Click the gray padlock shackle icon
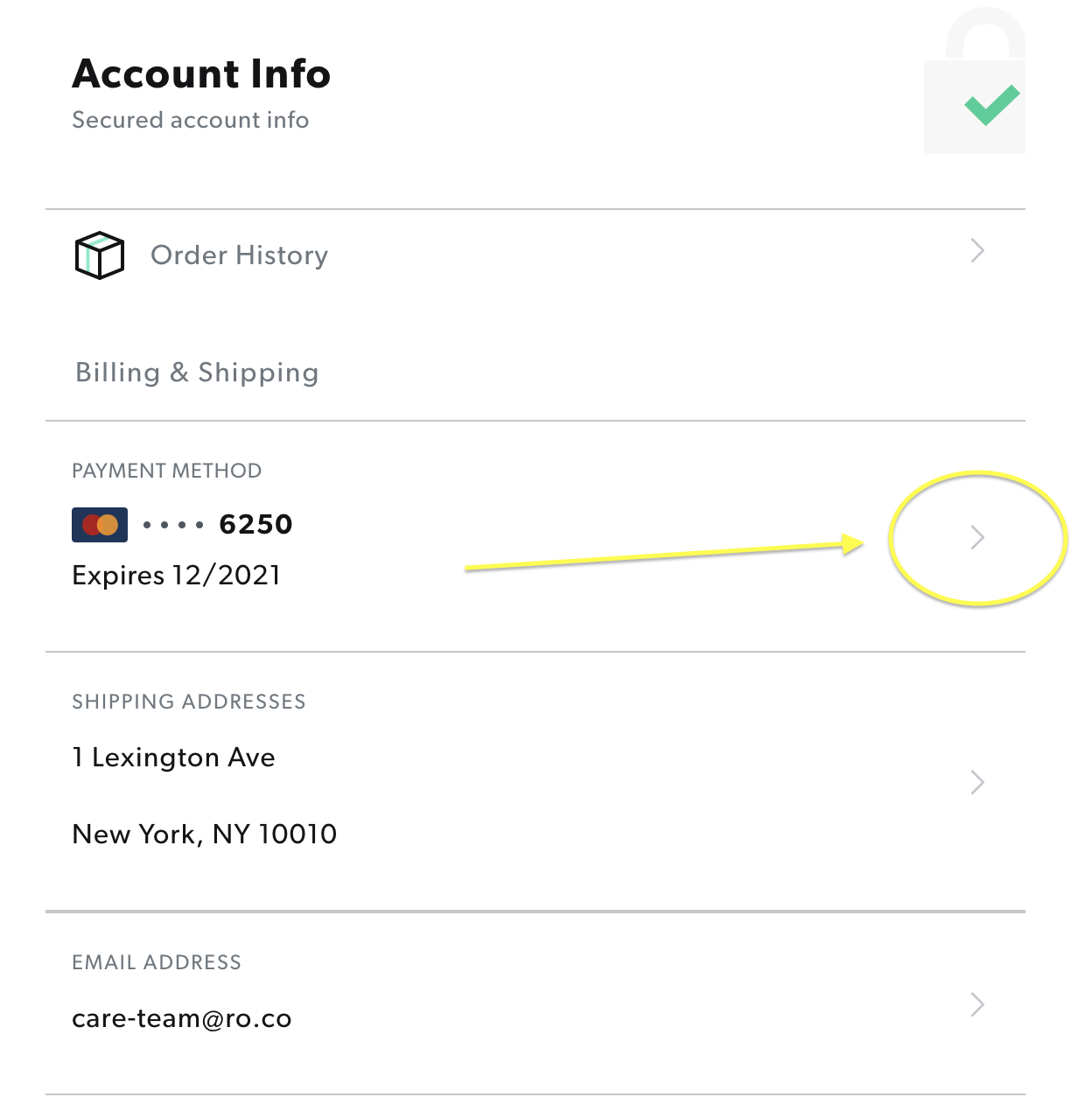The height and width of the screenshot is (1118, 1092). click(985, 33)
